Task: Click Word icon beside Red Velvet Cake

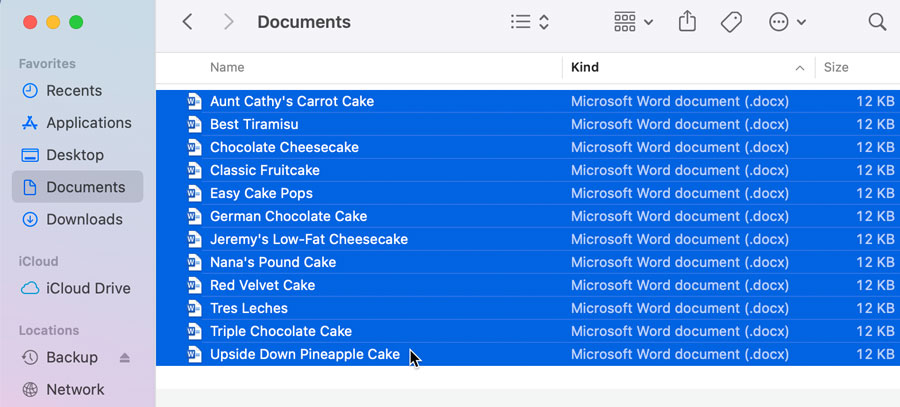Action: click(195, 285)
